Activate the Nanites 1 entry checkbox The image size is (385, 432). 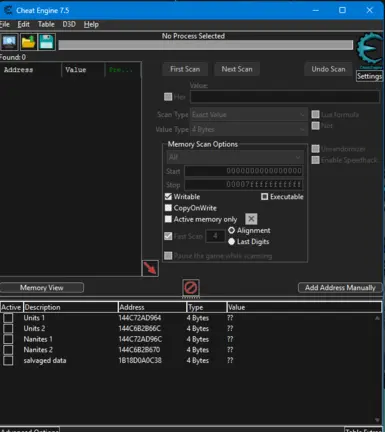(x=8, y=339)
